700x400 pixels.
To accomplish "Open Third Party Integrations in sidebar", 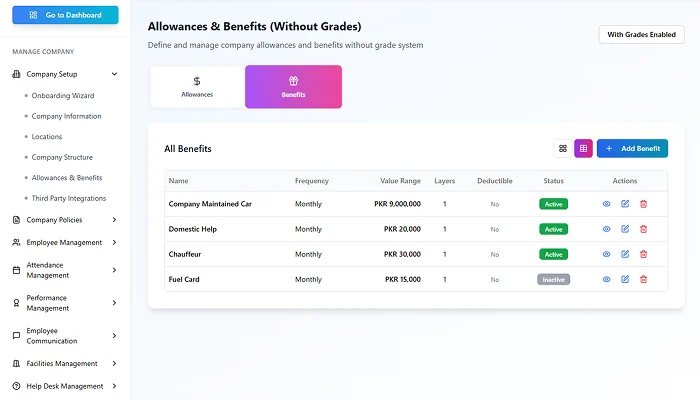I will coord(68,198).
